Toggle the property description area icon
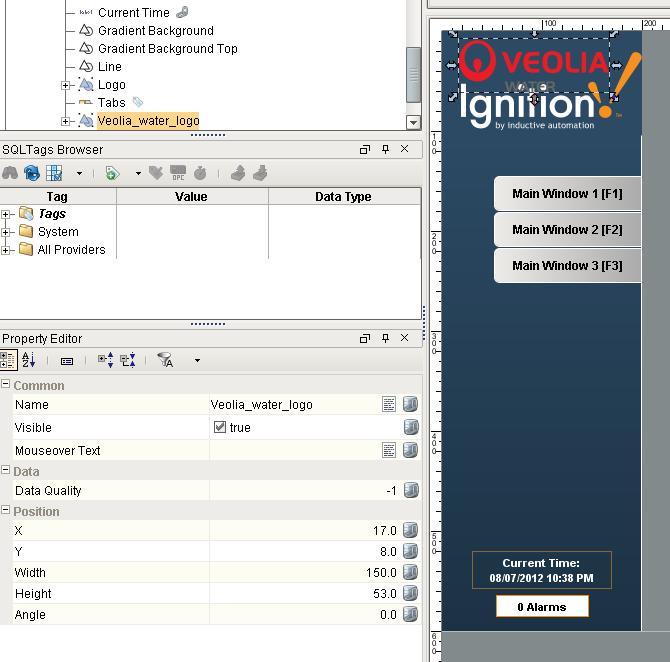Screen dimensions: 670x662 point(67,361)
